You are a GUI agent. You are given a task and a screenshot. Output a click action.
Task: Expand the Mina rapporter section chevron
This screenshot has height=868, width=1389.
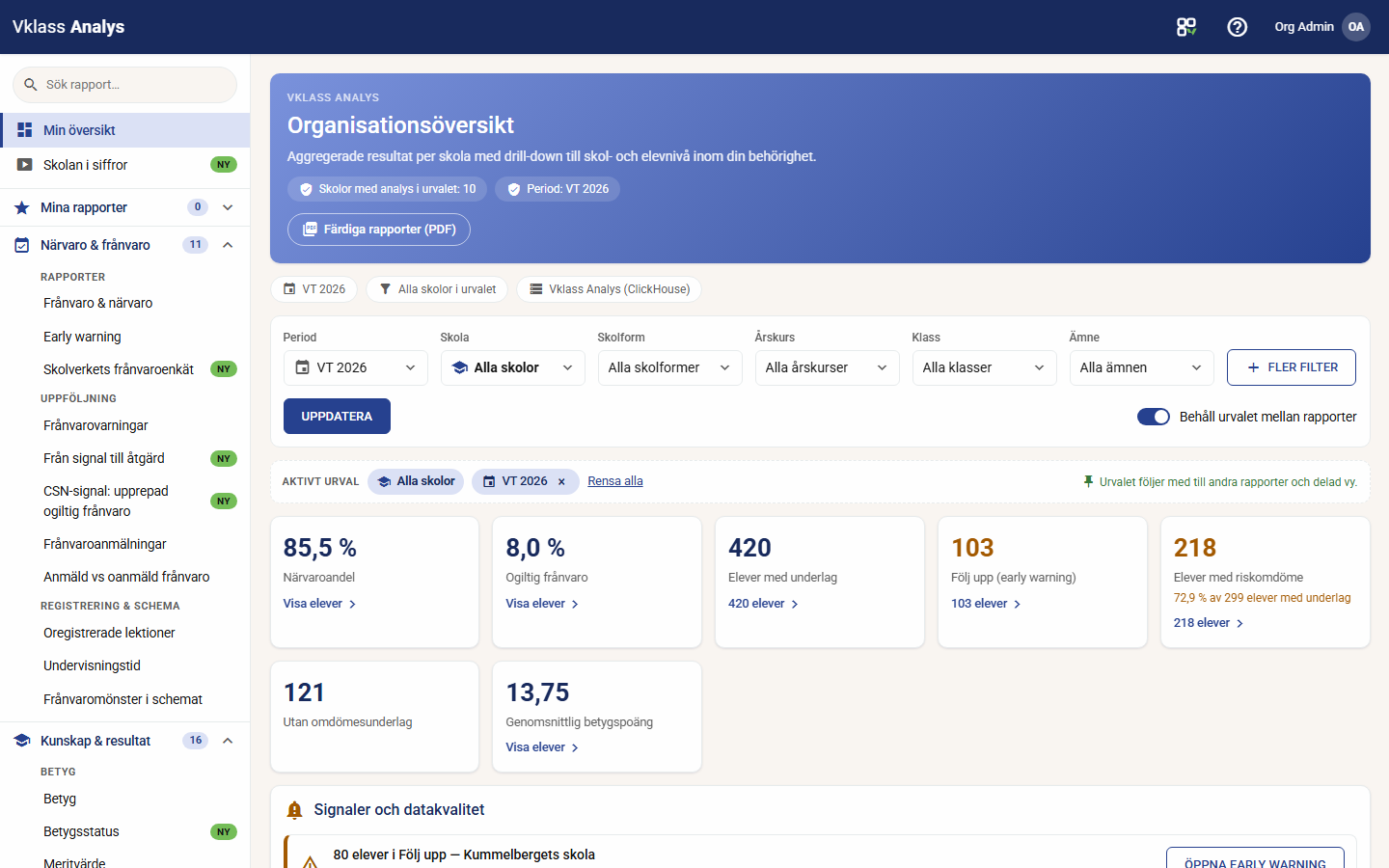pos(228,207)
